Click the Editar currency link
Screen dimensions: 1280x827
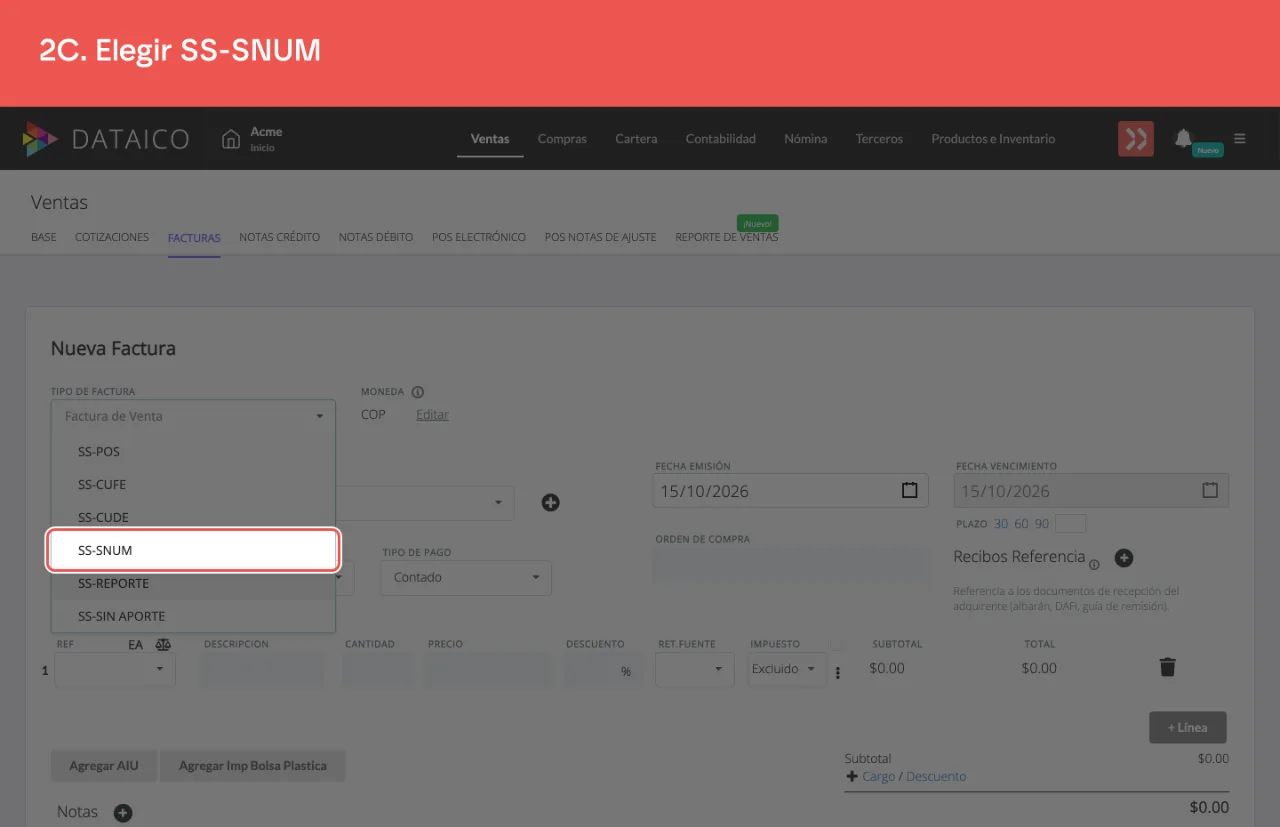point(432,414)
